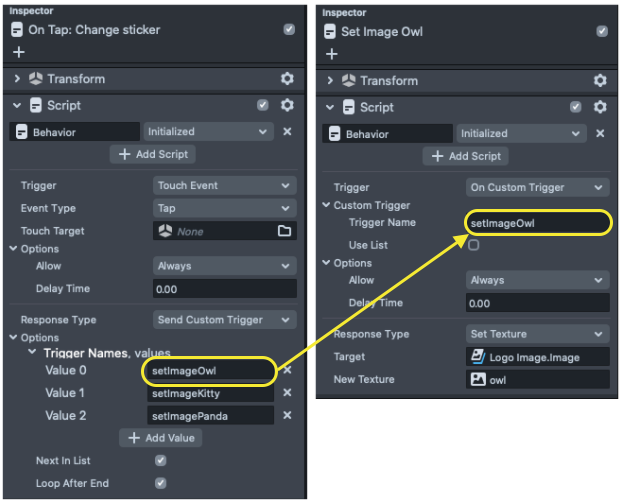Open the Script gear settings in right inspector

(x=600, y=107)
